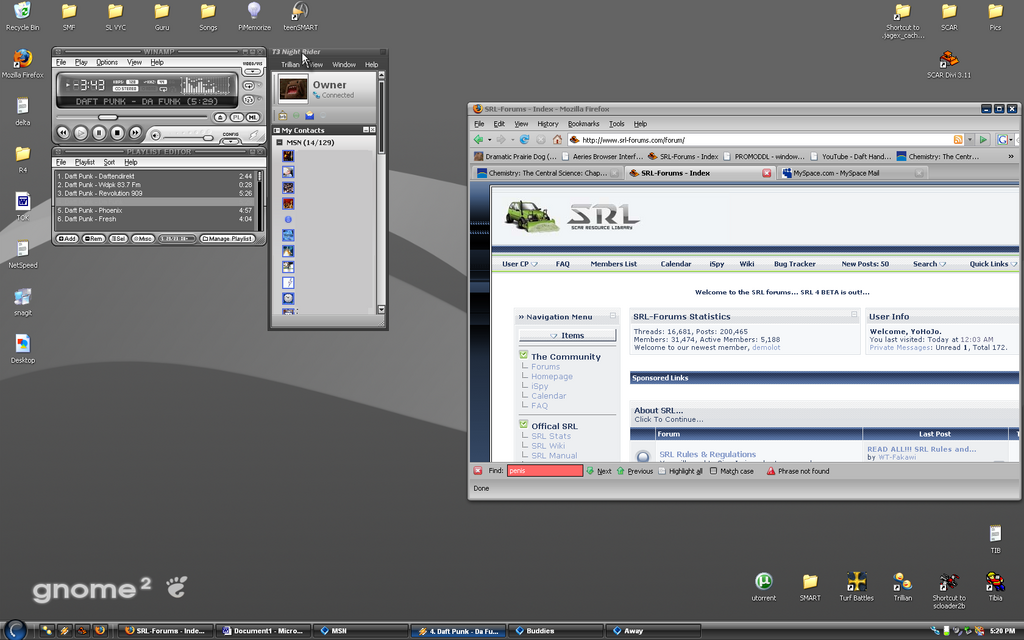This screenshot has width=1024, height=640.
Task: Toggle Highlight all in Find bar
Action: pos(663,471)
